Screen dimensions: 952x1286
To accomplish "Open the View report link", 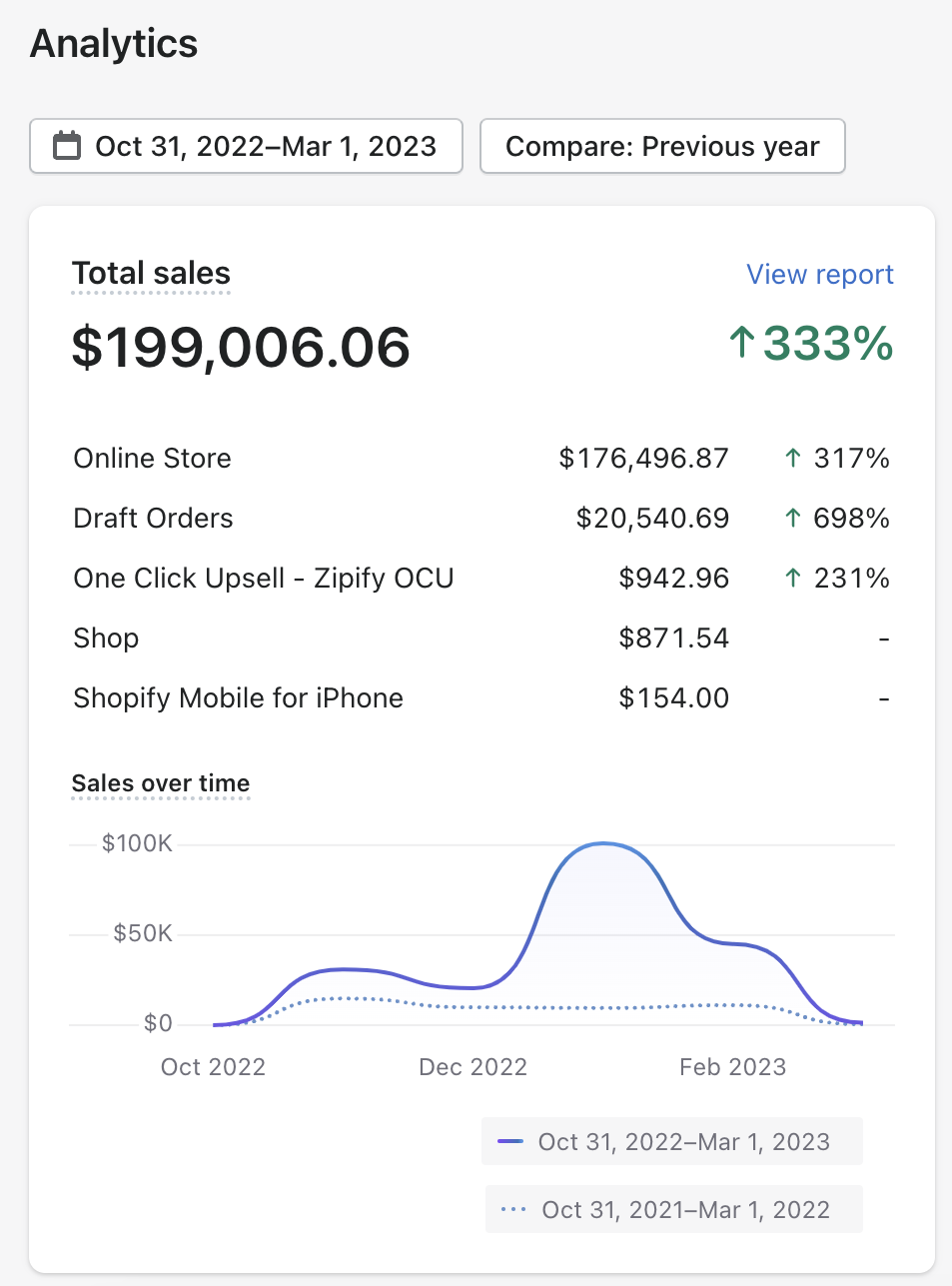I will (819, 275).
